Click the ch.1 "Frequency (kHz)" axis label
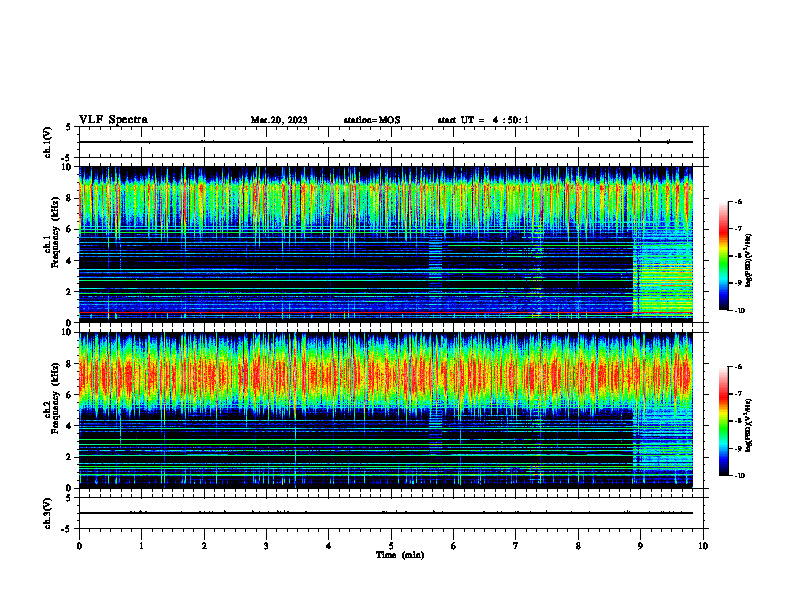The height and width of the screenshot is (612, 792). (x=55, y=232)
